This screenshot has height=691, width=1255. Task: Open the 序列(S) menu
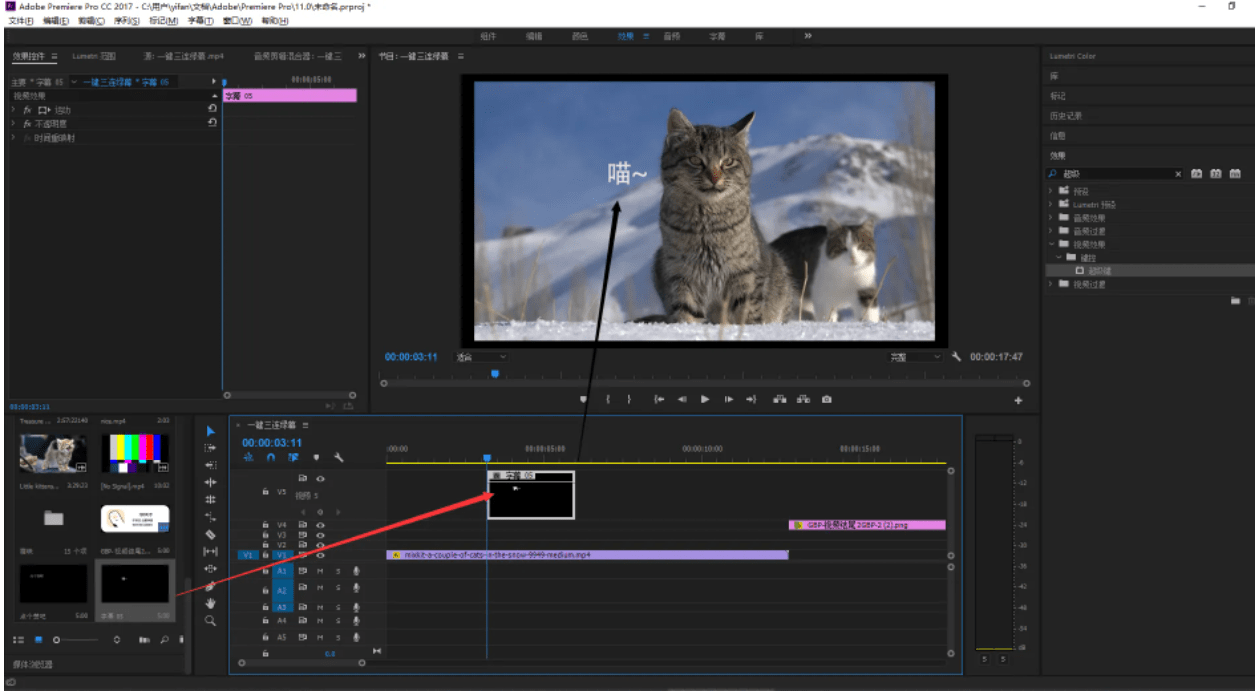(126, 20)
